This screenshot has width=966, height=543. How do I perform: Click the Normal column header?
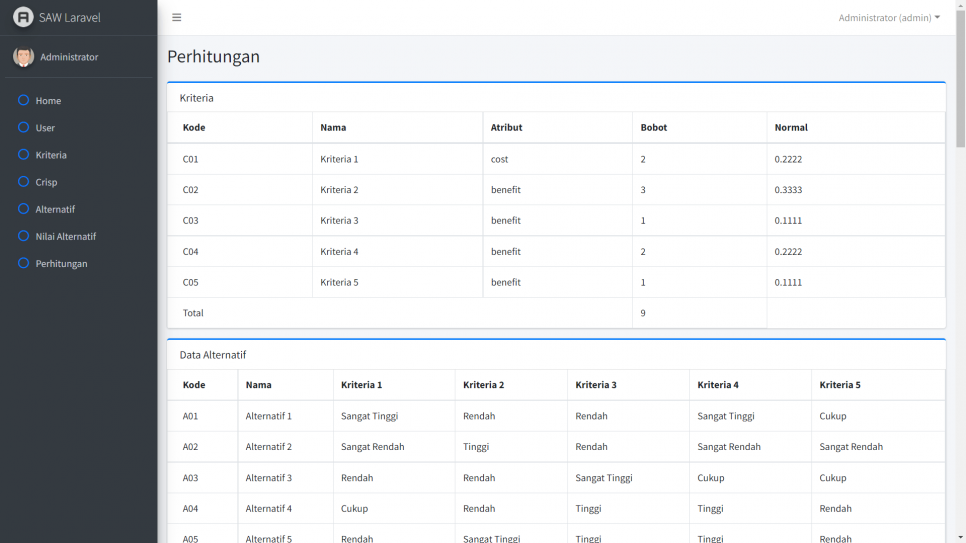point(791,127)
